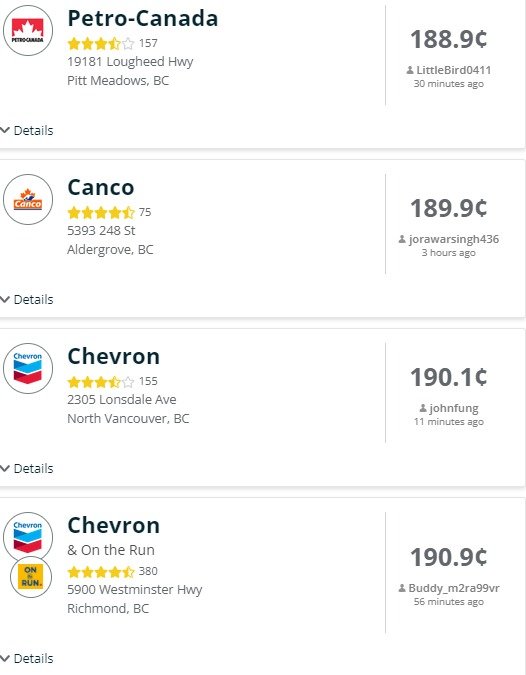The width and height of the screenshot is (526, 675).
Task: Expand Details for Chevron Lonsdale Ave
Action: [x=27, y=468]
